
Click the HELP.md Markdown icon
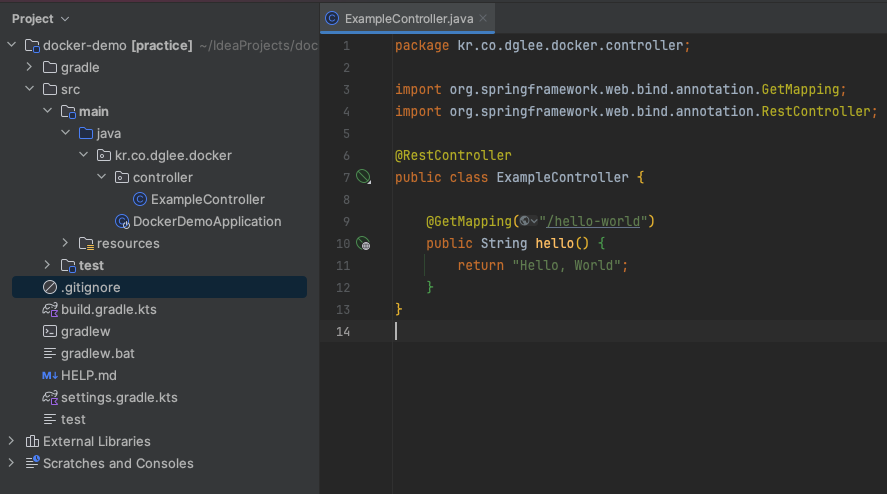(50, 376)
